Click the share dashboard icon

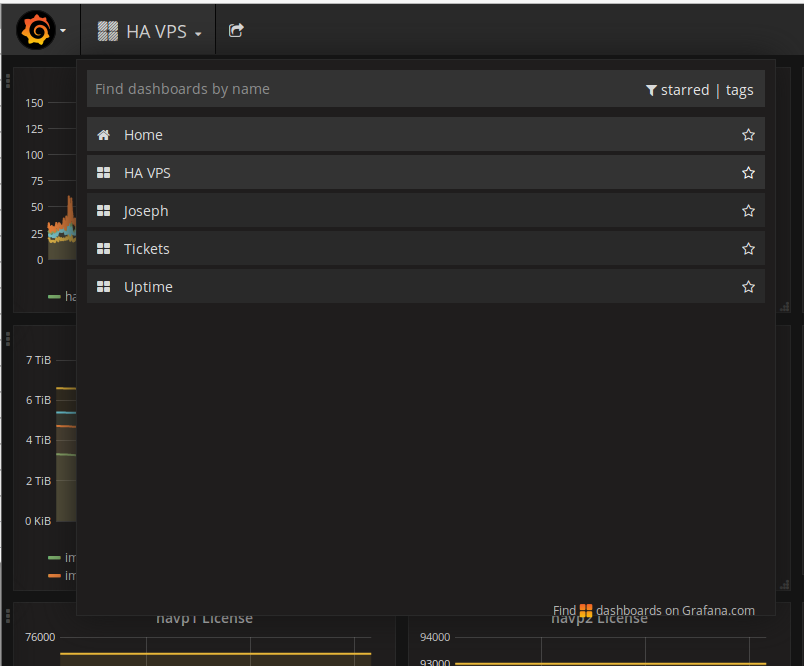236,31
